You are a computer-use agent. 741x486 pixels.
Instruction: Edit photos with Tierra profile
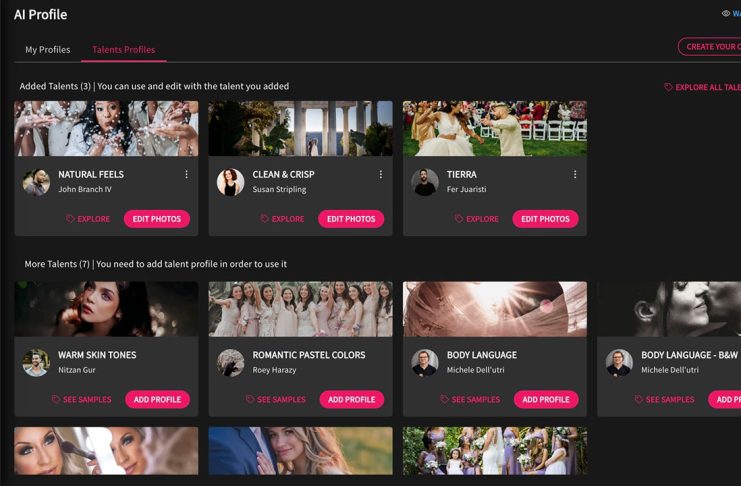(545, 219)
